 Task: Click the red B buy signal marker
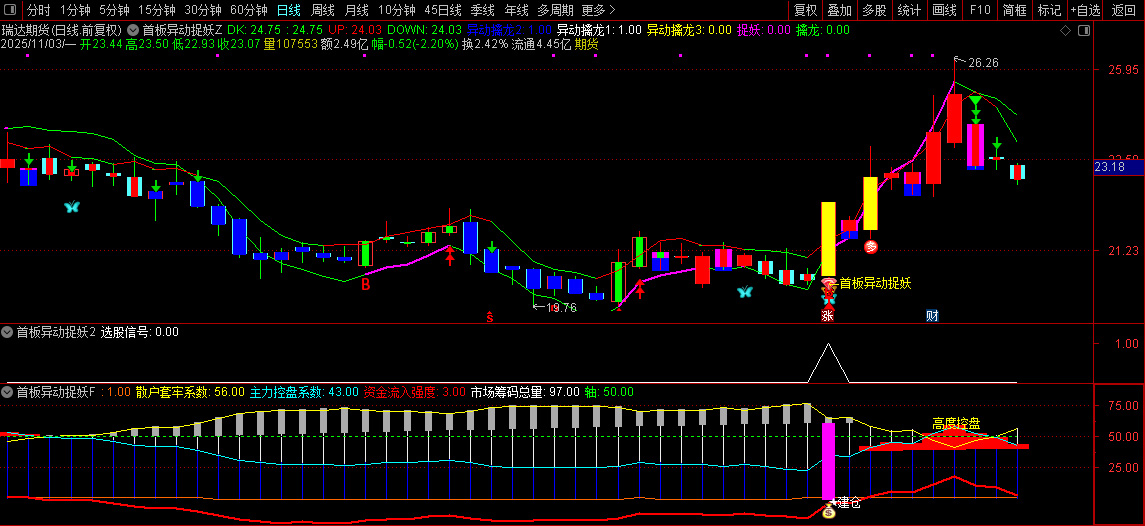coord(366,285)
